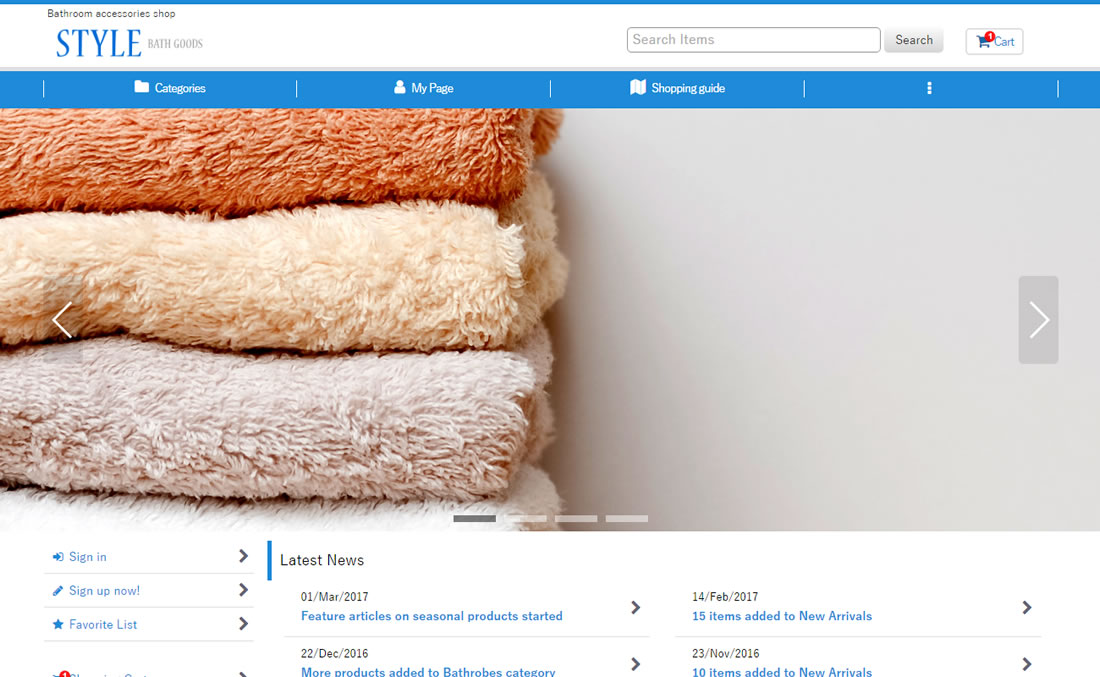Click the star icon for Favorite List

coord(58,625)
